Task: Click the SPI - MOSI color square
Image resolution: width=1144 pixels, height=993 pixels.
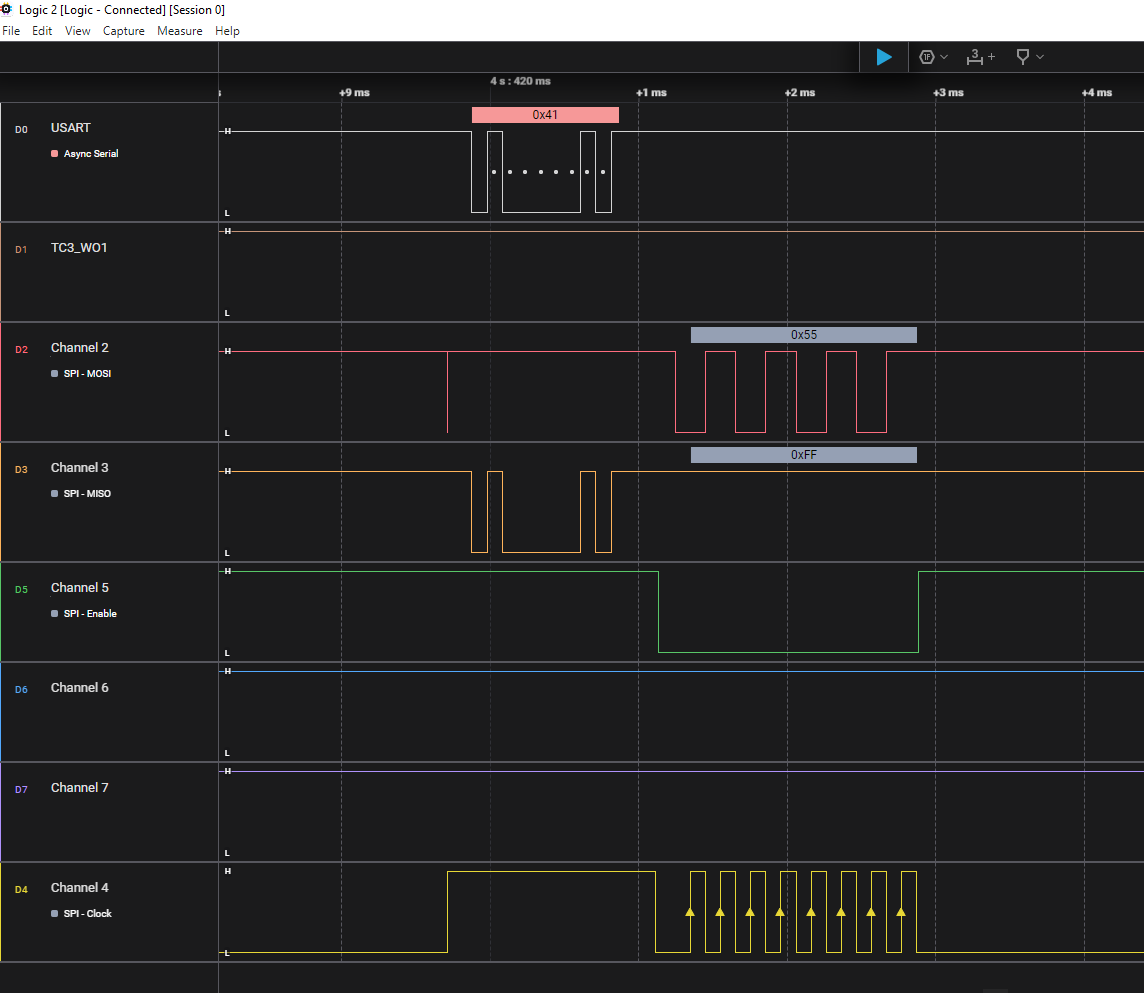Action: pyautogui.click(x=55, y=374)
